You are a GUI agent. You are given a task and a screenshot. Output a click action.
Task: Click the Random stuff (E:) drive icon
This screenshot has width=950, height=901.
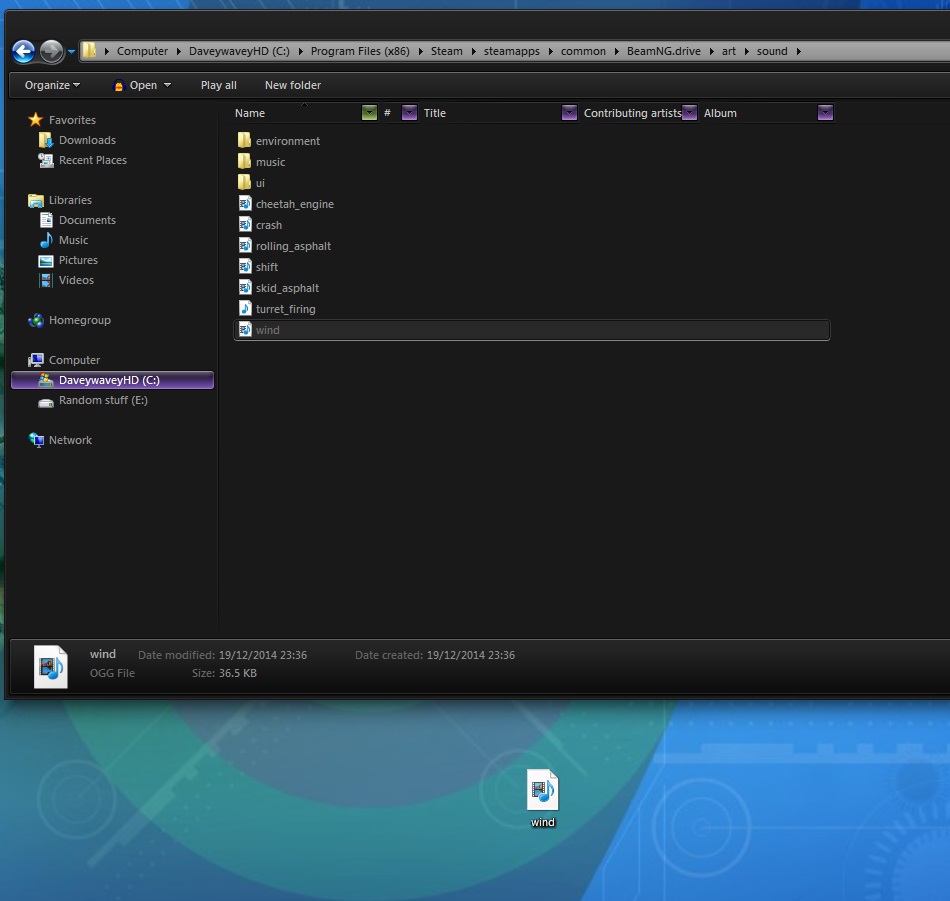tap(45, 401)
